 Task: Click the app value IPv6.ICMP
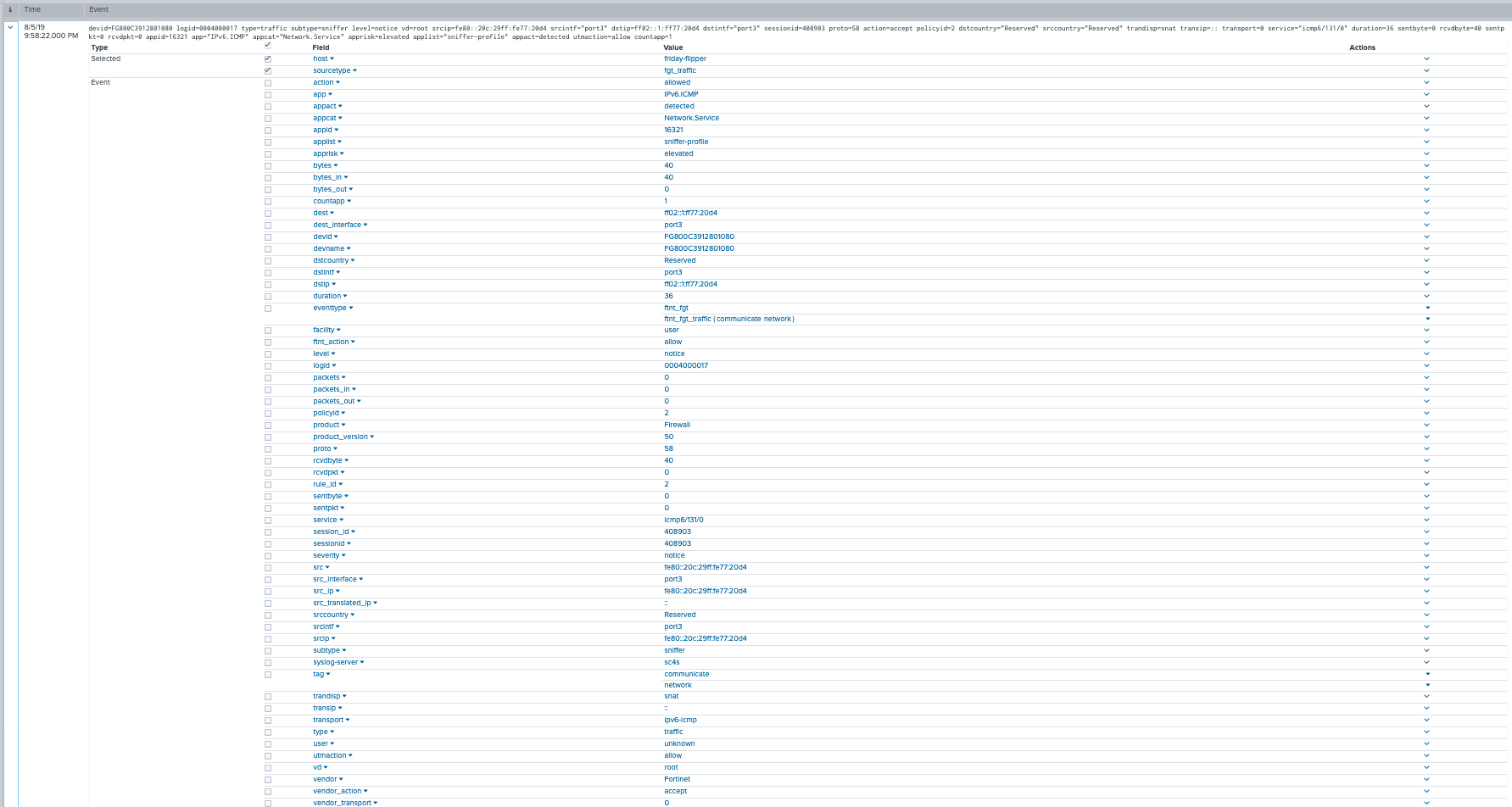coord(681,94)
